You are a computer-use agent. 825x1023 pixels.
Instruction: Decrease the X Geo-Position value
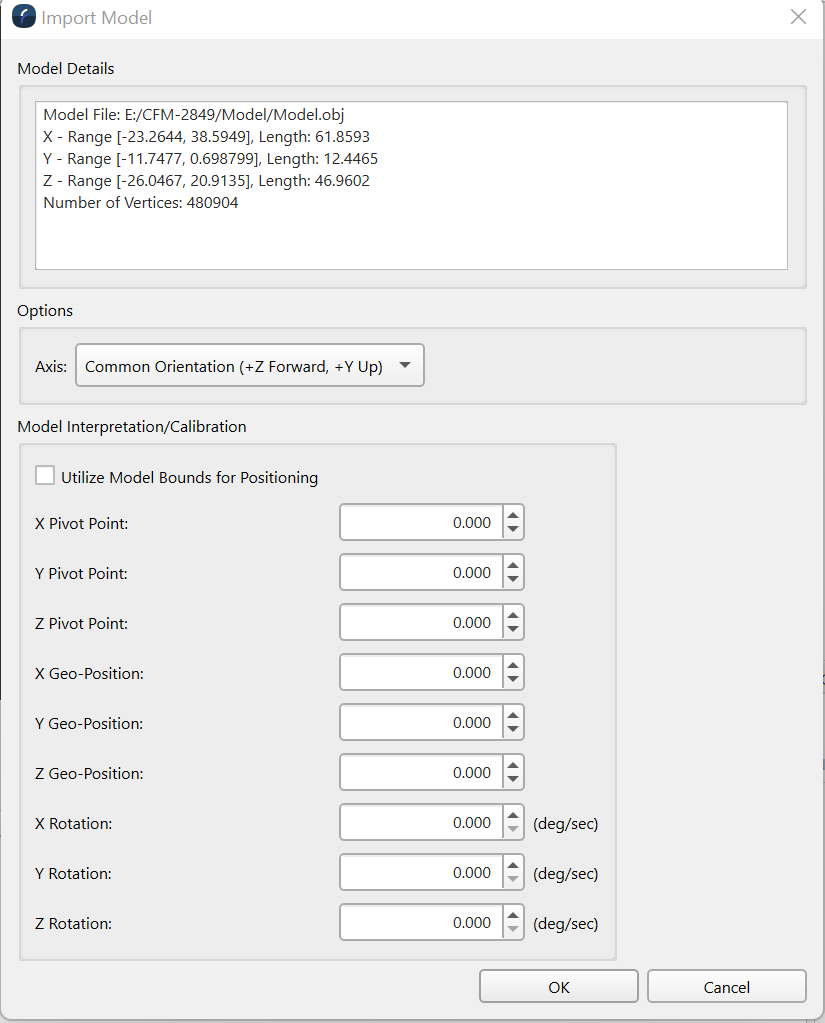pos(513,680)
